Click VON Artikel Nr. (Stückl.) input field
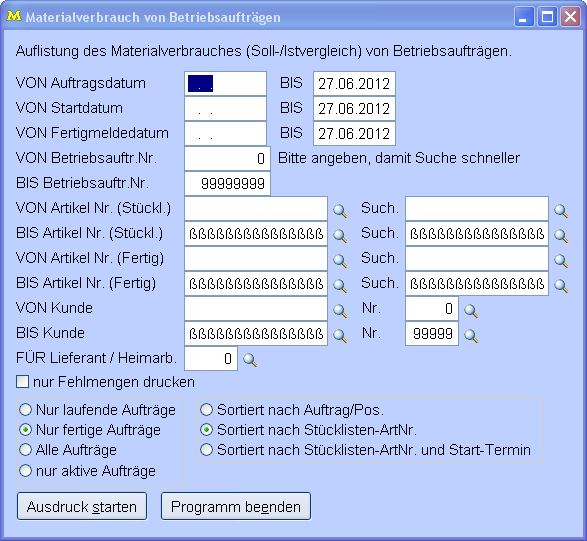The image size is (587, 541). coord(256,209)
